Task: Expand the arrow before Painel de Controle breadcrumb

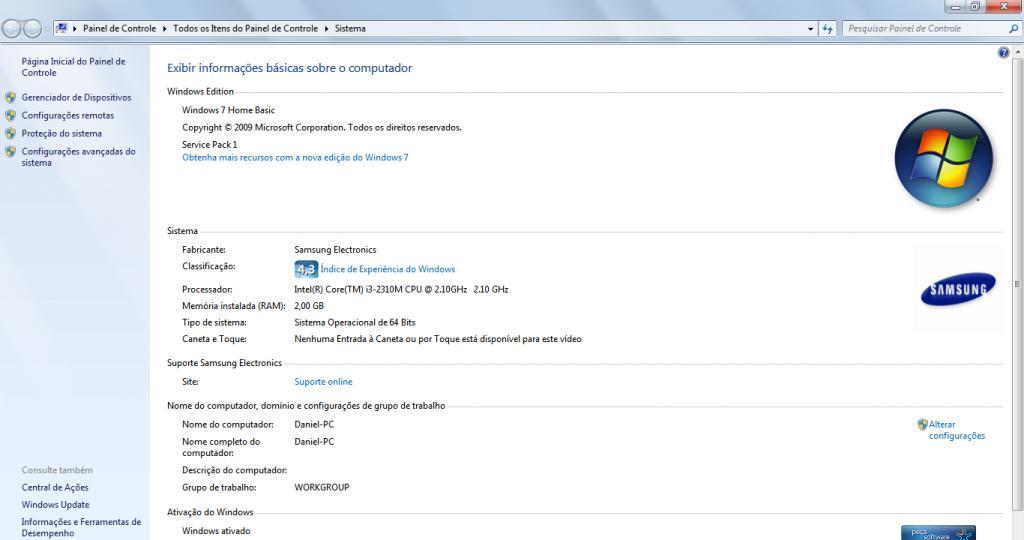Action: tap(75, 29)
